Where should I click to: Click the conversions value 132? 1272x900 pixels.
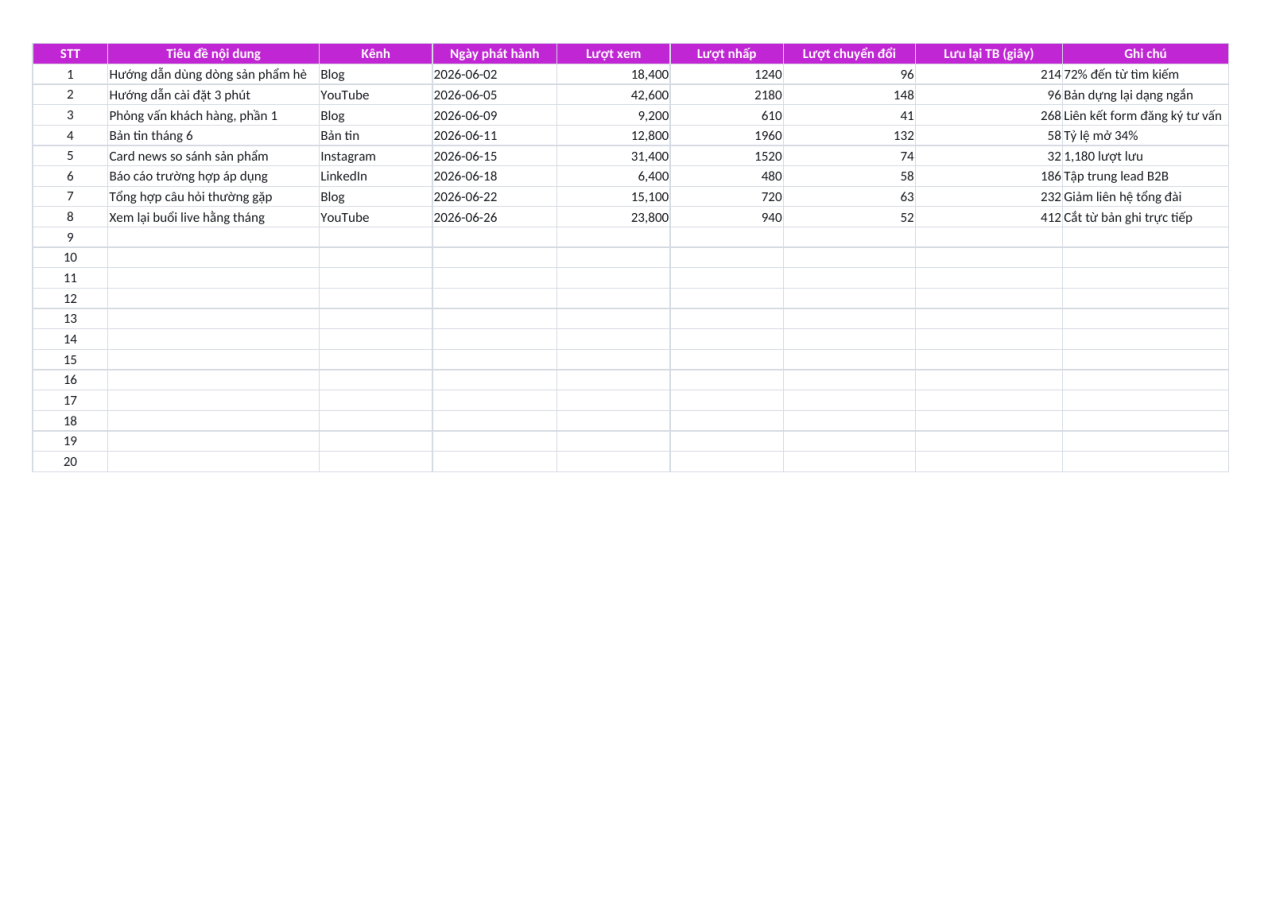point(849,136)
